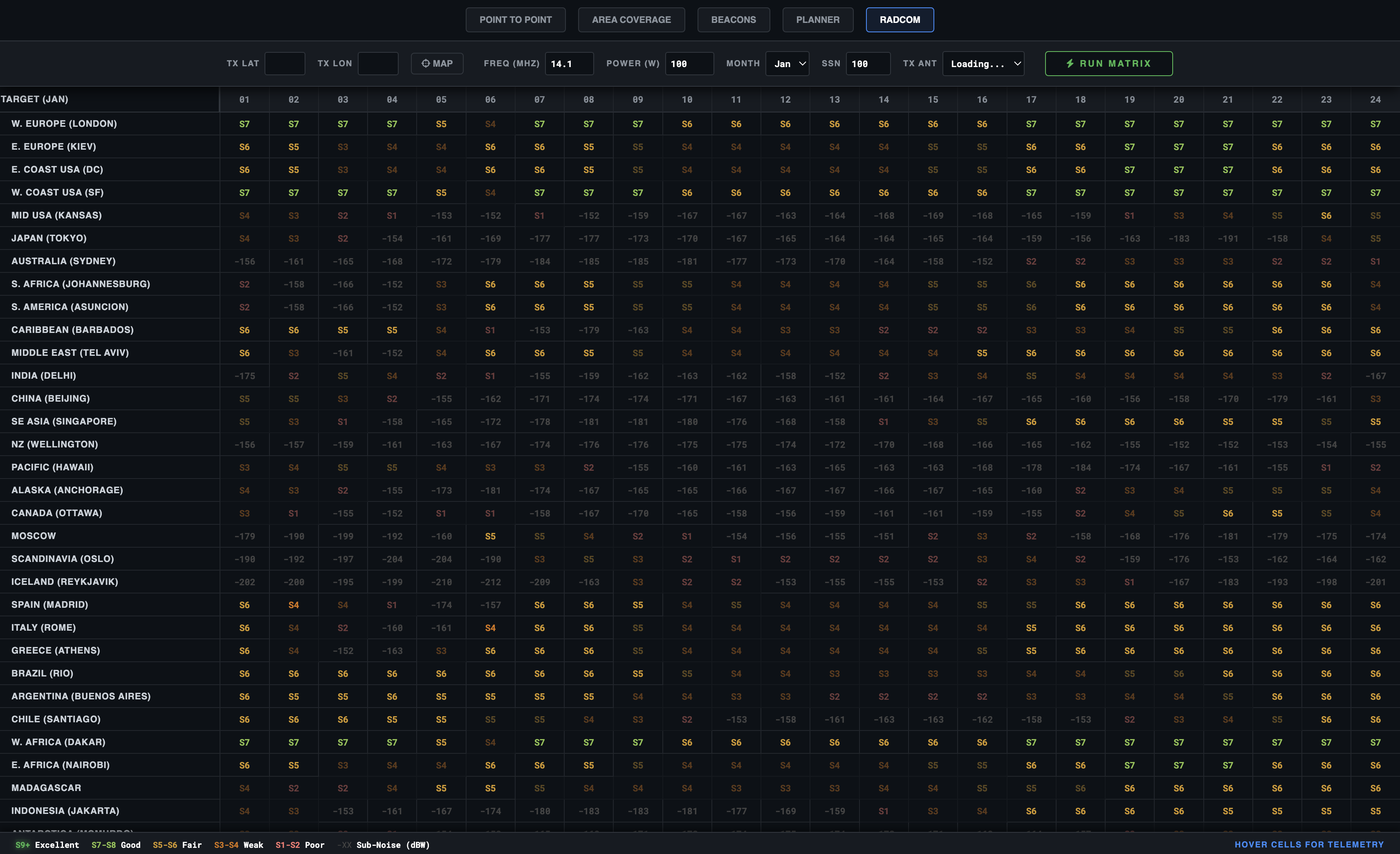This screenshot has height=854, width=1400.
Task: Select the S. AMERICA (ASUNCION) row label
Action: [x=70, y=307]
